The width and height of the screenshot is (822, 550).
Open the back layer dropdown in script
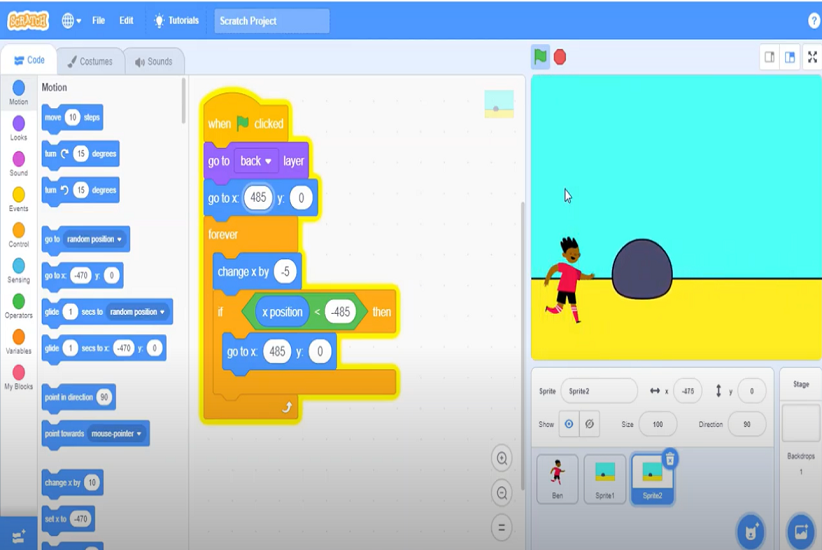[x=256, y=161]
